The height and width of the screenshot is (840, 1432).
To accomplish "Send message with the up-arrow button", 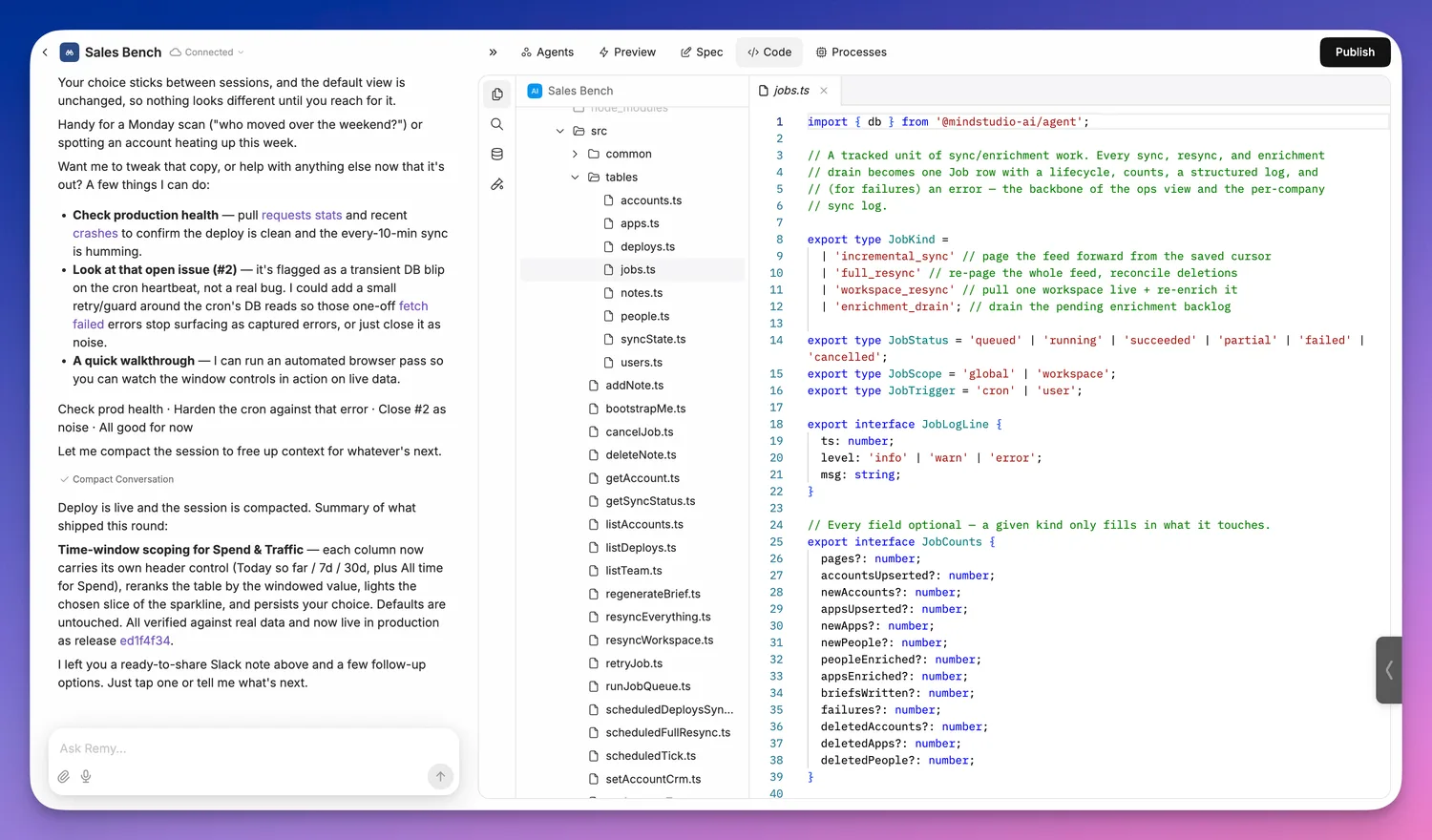I will click(440, 777).
